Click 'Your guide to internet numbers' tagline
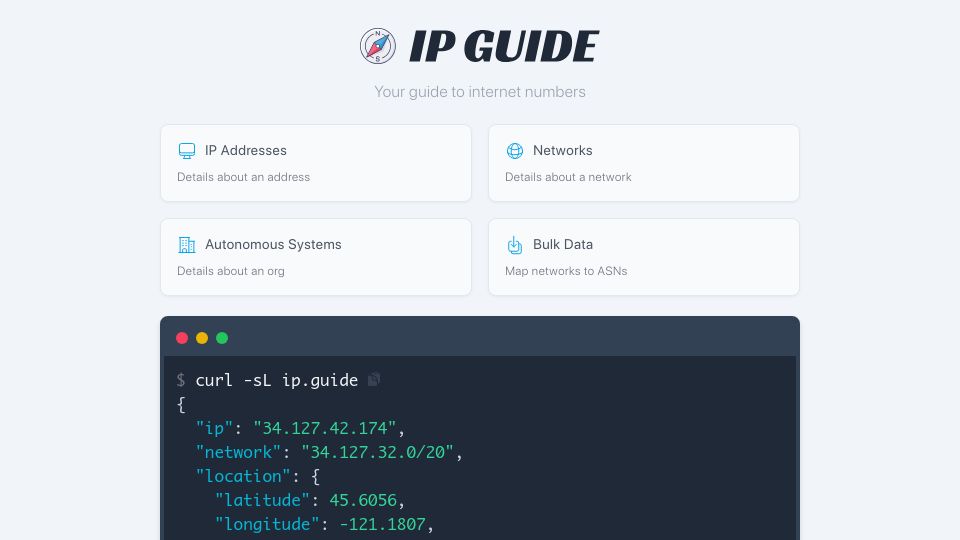The width and height of the screenshot is (960, 540). 480,92
